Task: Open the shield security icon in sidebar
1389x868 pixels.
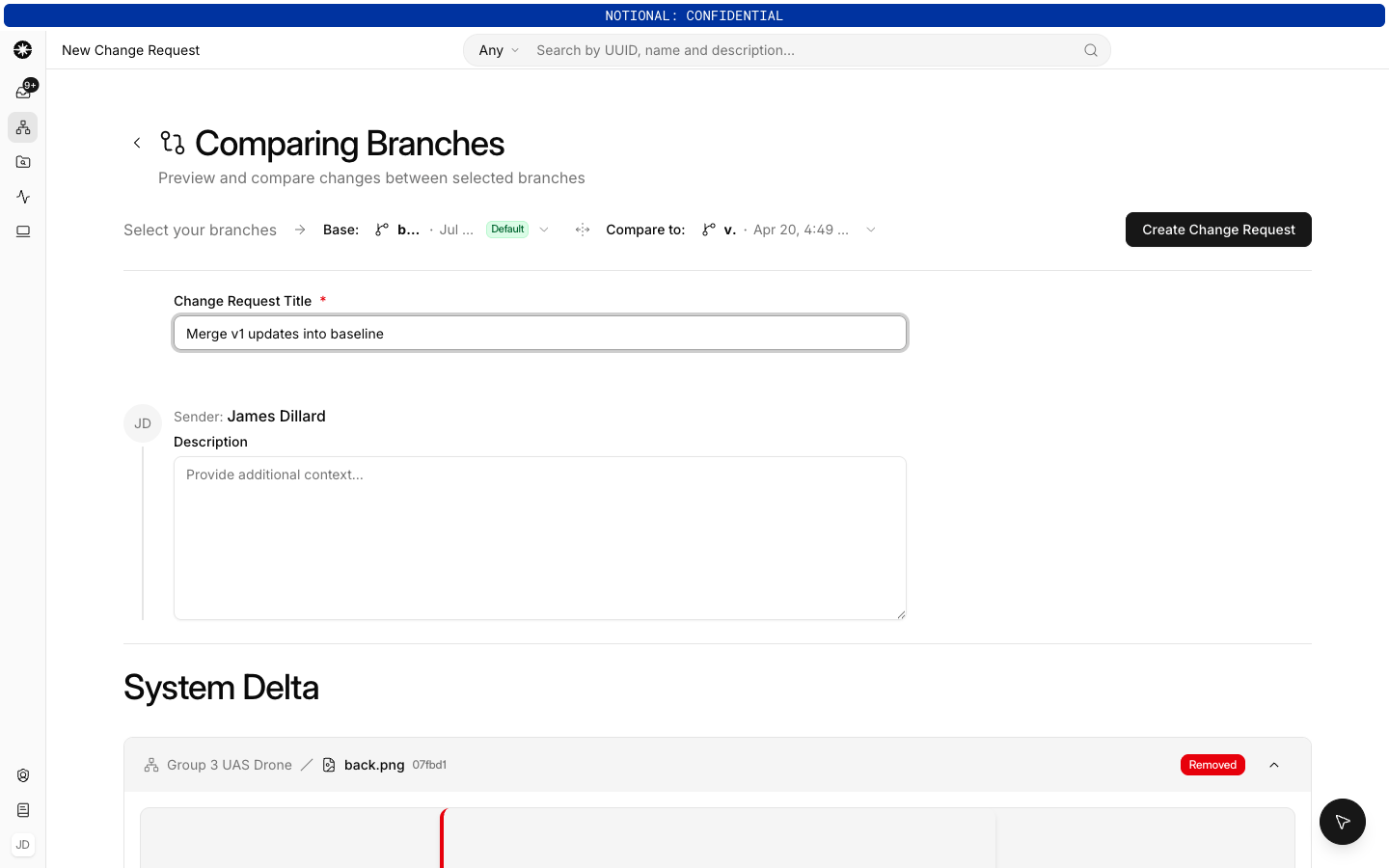Action: click(23, 775)
